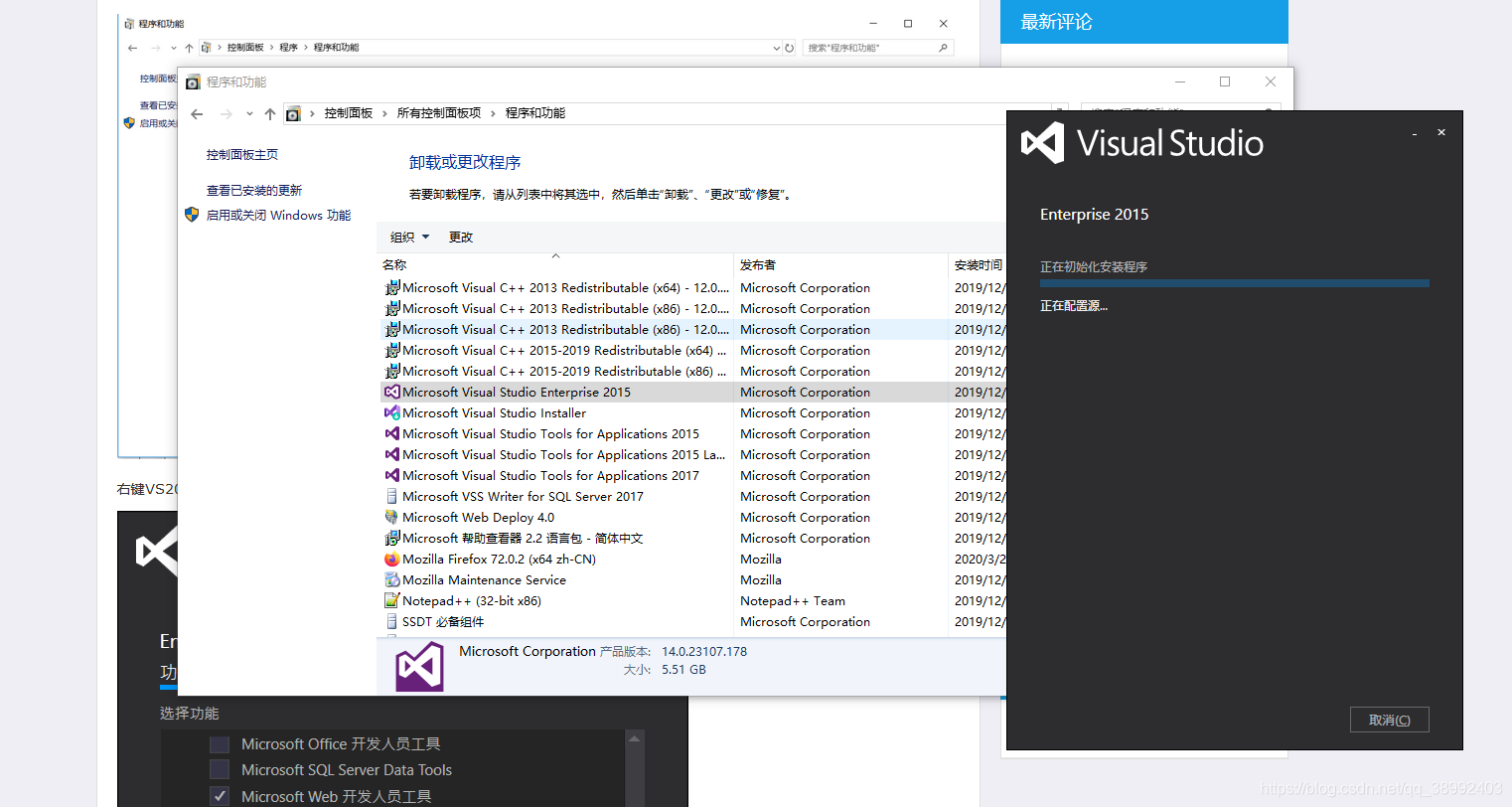Sort the list by 名称 column
The width and height of the screenshot is (1512, 807).
[555, 264]
